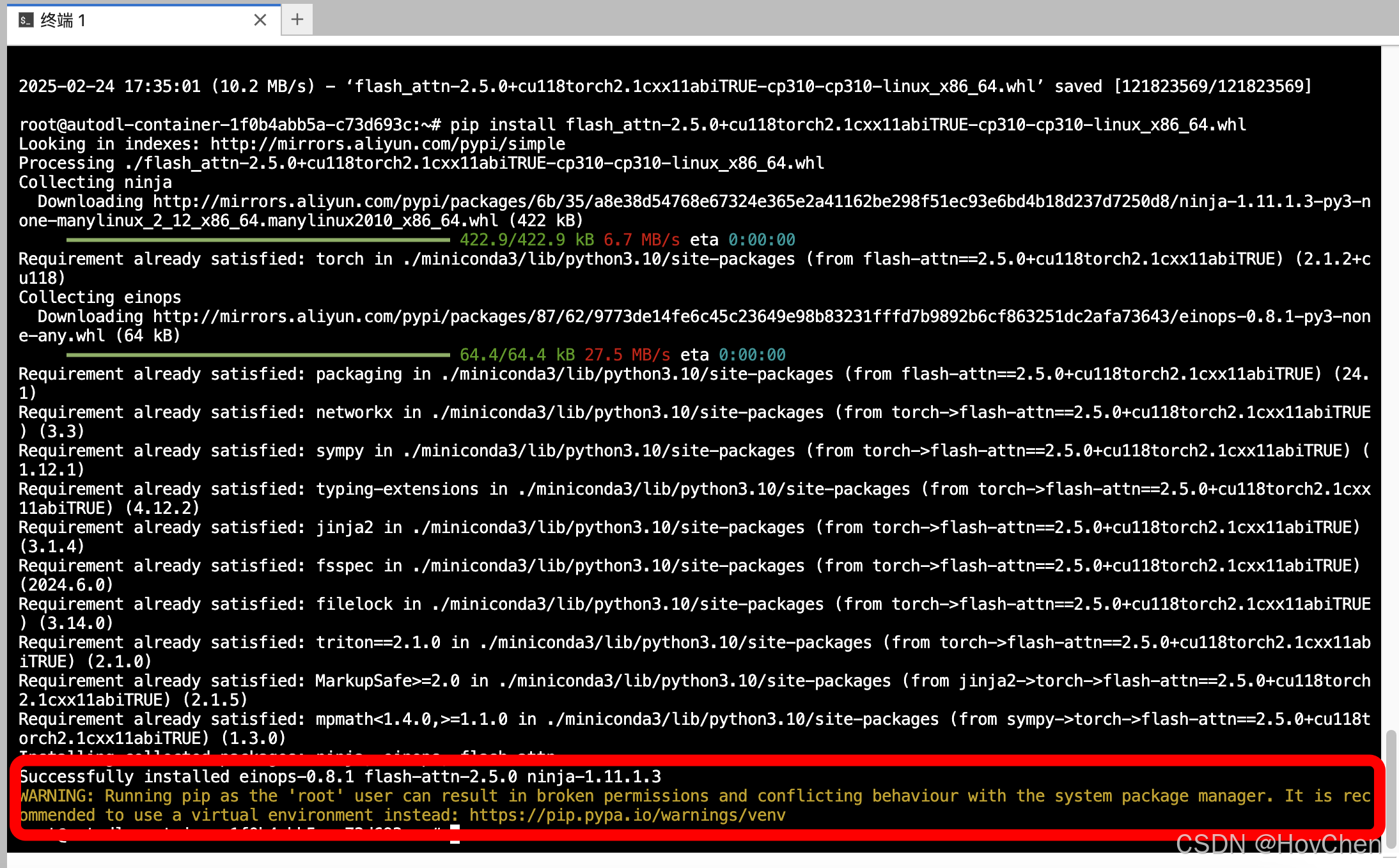Click the triton==2.1.0 requirement line
This screenshot has height=868, width=1399.
[x=377, y=643]
